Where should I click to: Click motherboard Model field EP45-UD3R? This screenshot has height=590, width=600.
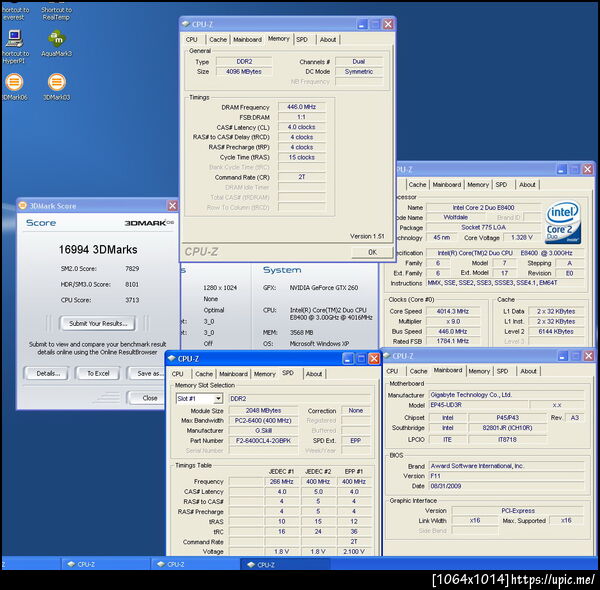(479, 405)
